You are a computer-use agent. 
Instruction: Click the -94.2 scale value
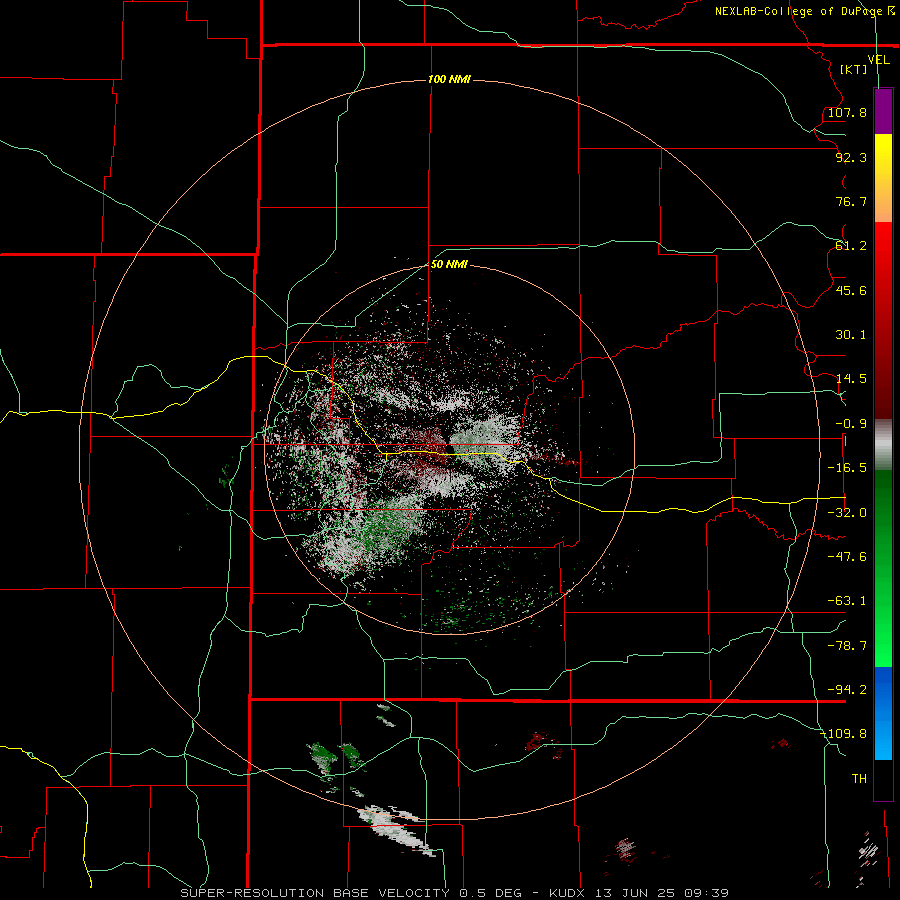[x=847, y=690]
